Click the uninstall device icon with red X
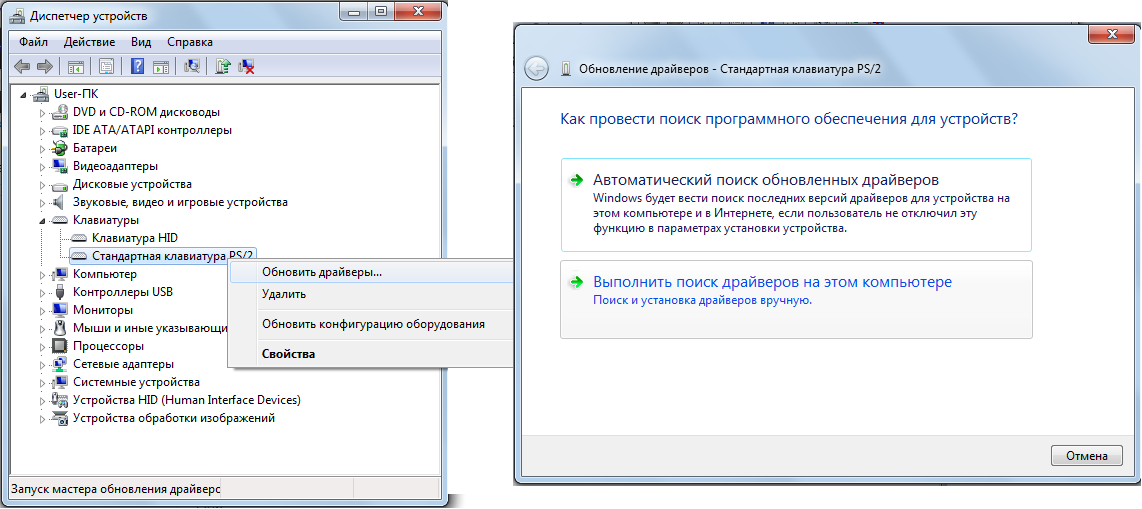 (247, 66)
